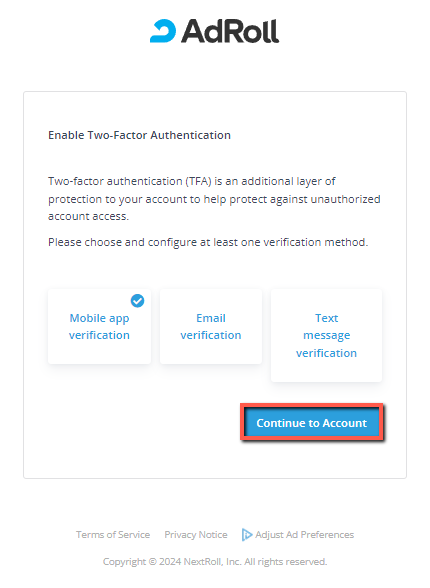Click the AdRoll wordmark text
430x588 pixels.
tap(230, 31)
